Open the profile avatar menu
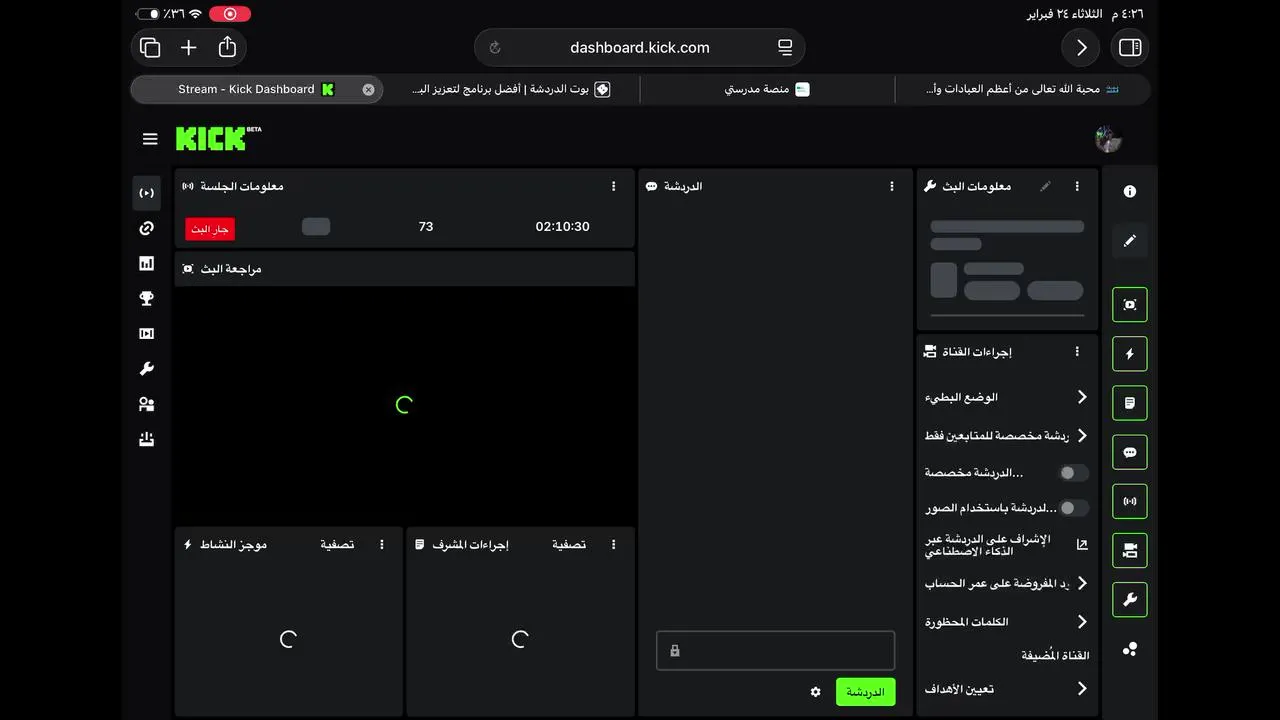 click(1108, 139)
